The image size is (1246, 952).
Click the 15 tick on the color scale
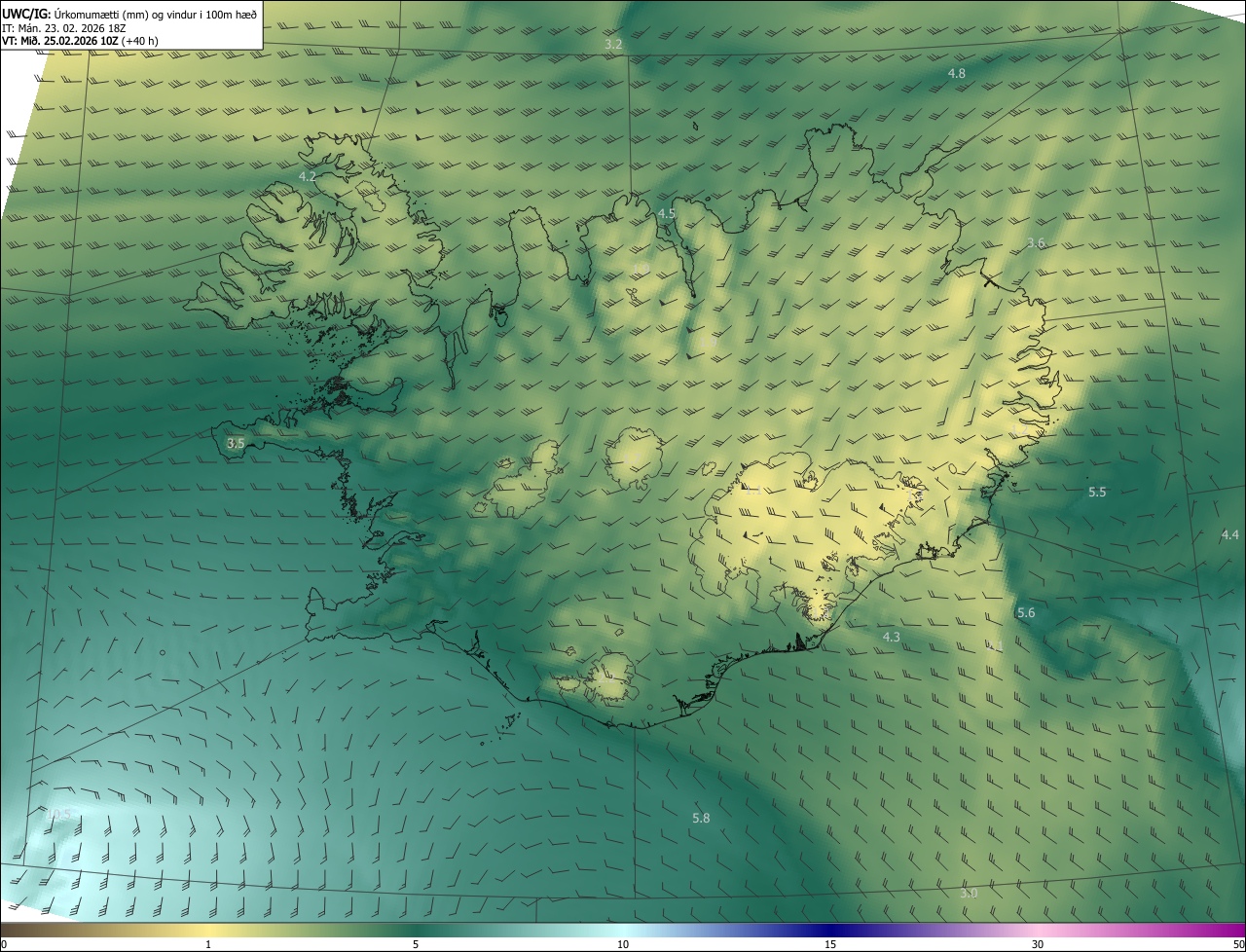point(830,945)
